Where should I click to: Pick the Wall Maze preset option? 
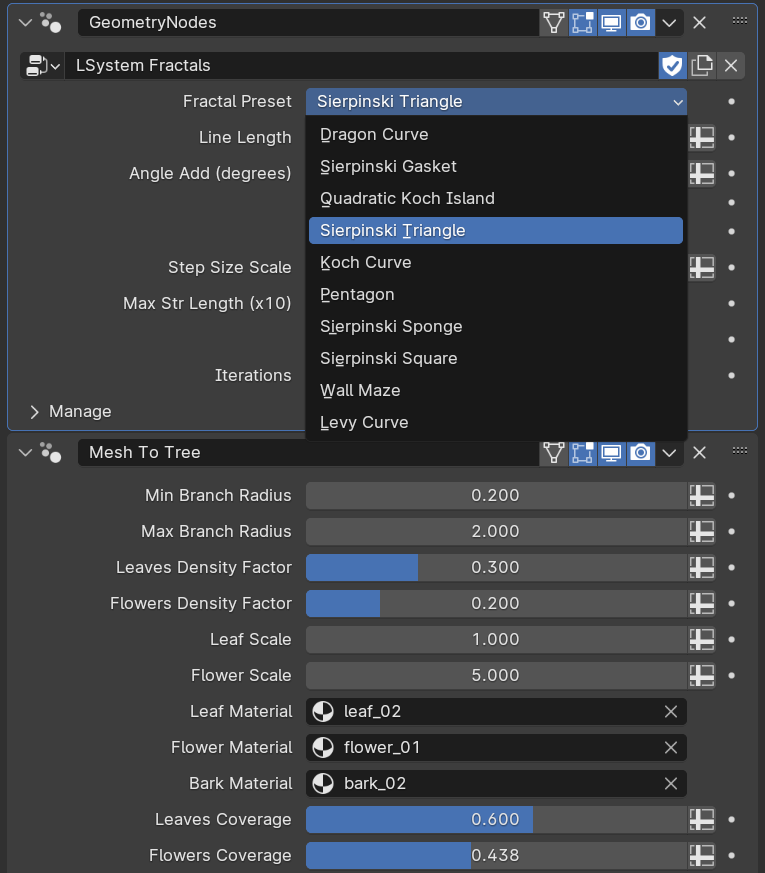coord(360,390)
